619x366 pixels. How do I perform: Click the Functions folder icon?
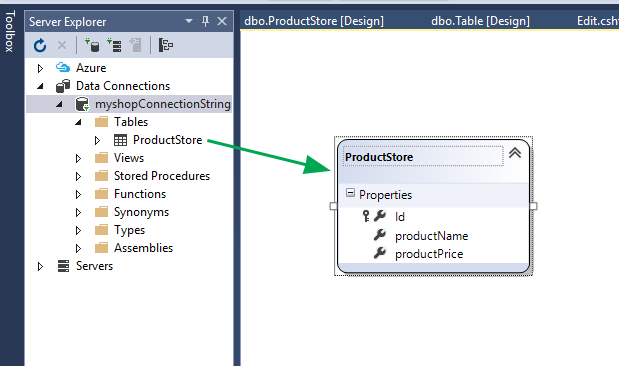pos(101,193)
